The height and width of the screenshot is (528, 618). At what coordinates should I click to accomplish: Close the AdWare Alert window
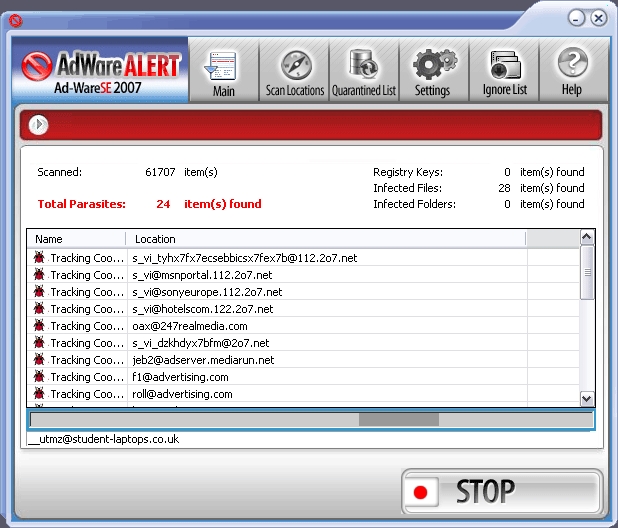point(599,18)
